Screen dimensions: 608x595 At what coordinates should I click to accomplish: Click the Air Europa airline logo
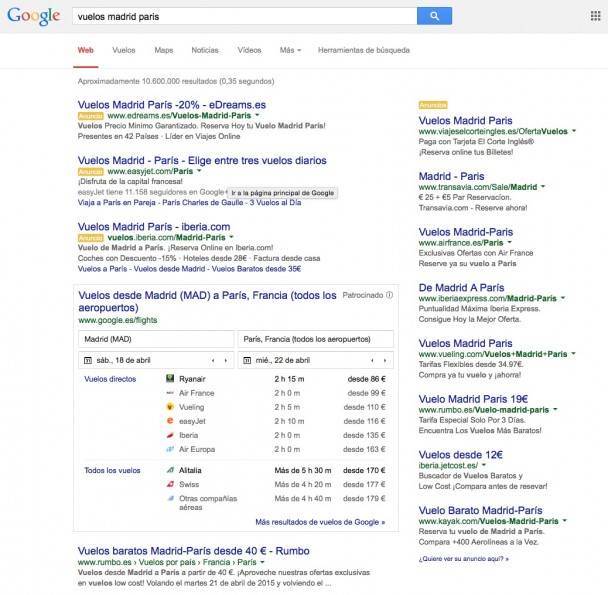(170, 449)
